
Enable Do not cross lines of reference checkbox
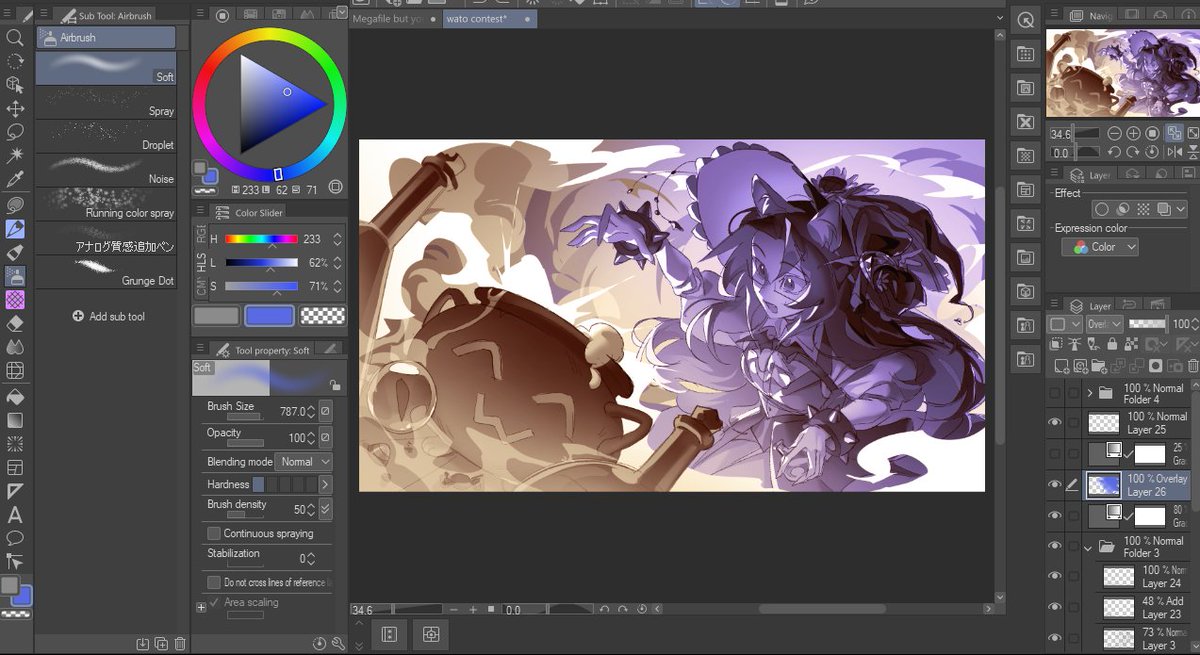213,582
